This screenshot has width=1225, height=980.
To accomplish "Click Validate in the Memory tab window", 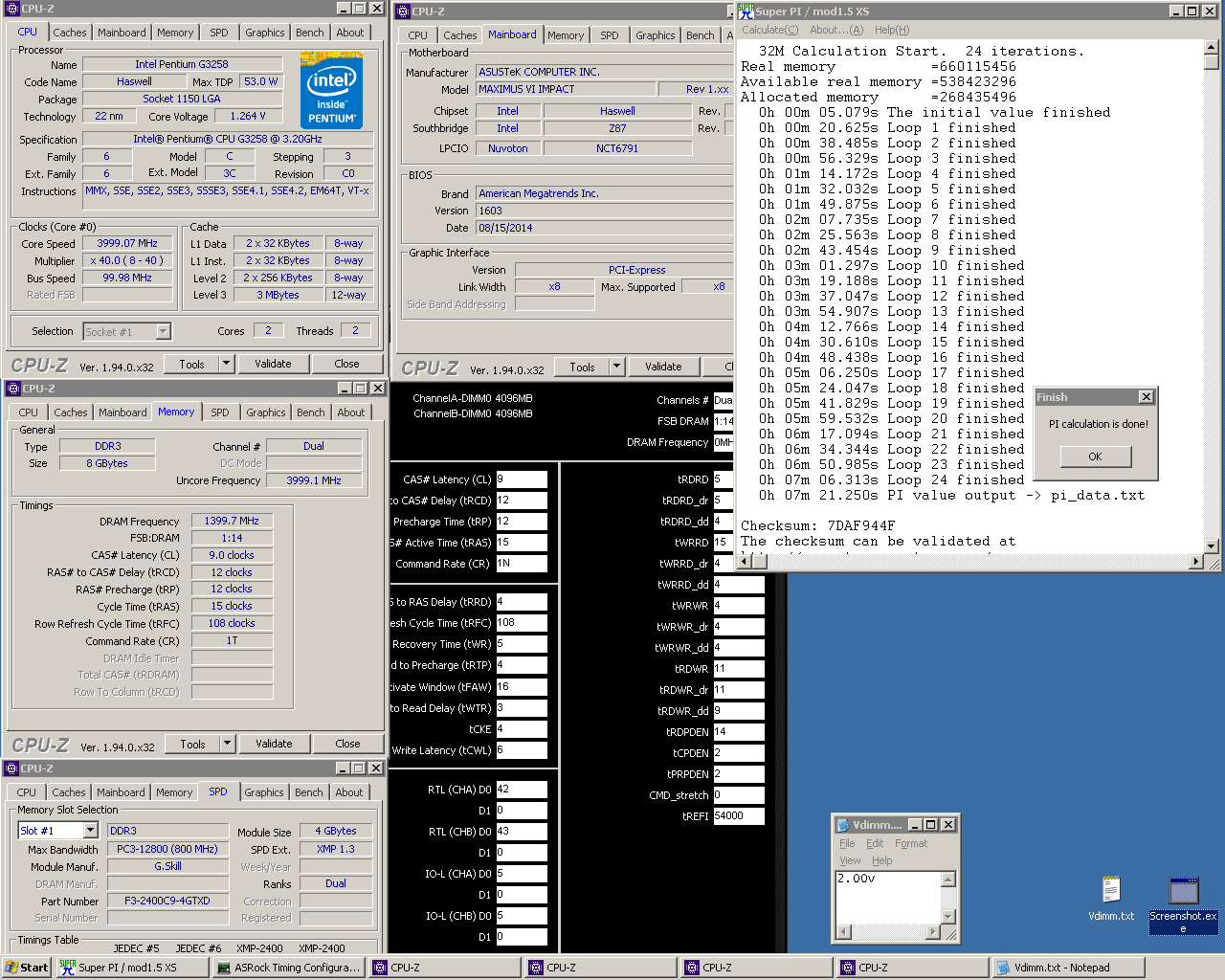I will [274, 744].
